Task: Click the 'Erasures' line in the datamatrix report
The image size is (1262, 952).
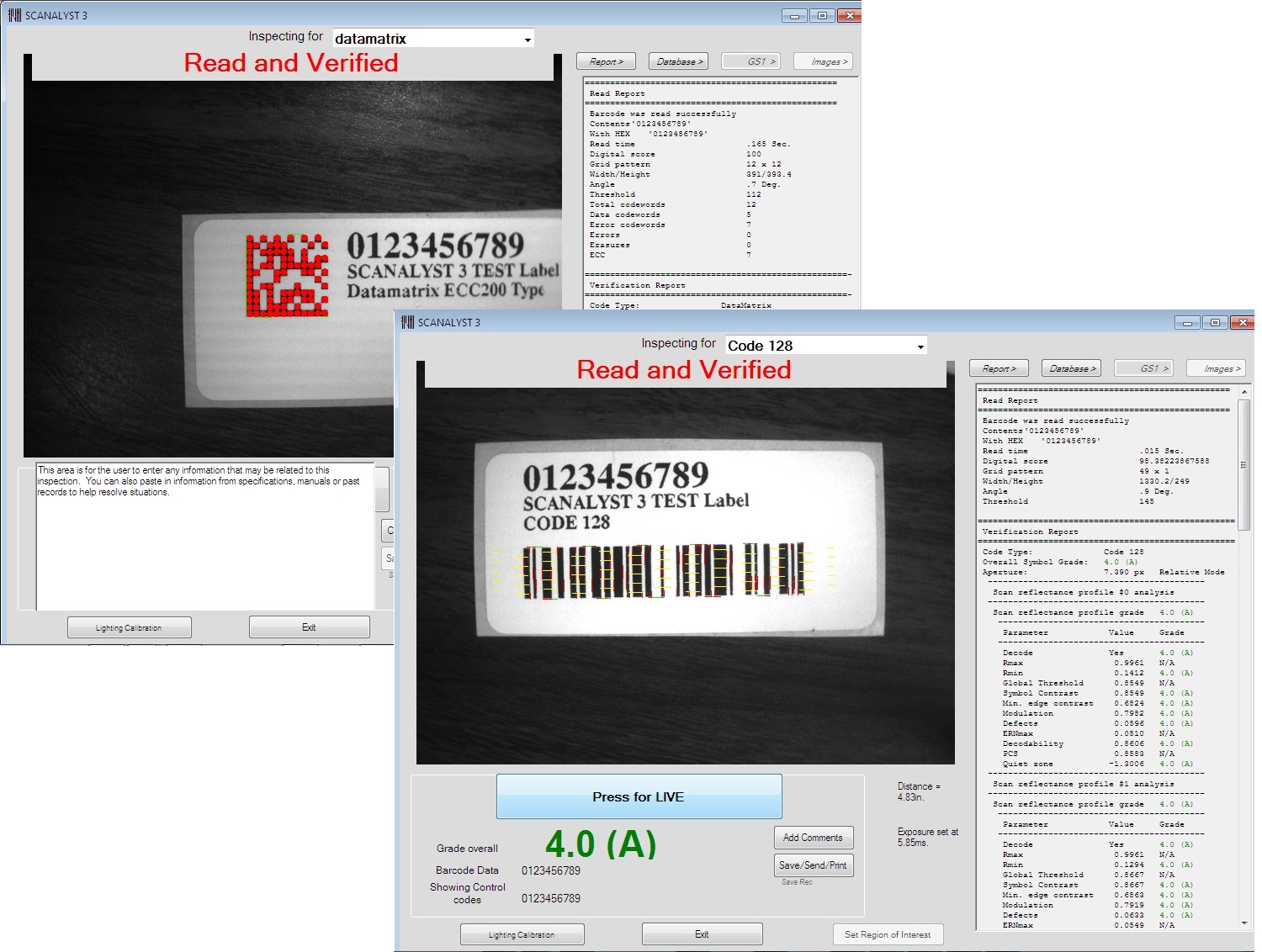Action: point(671,245)
